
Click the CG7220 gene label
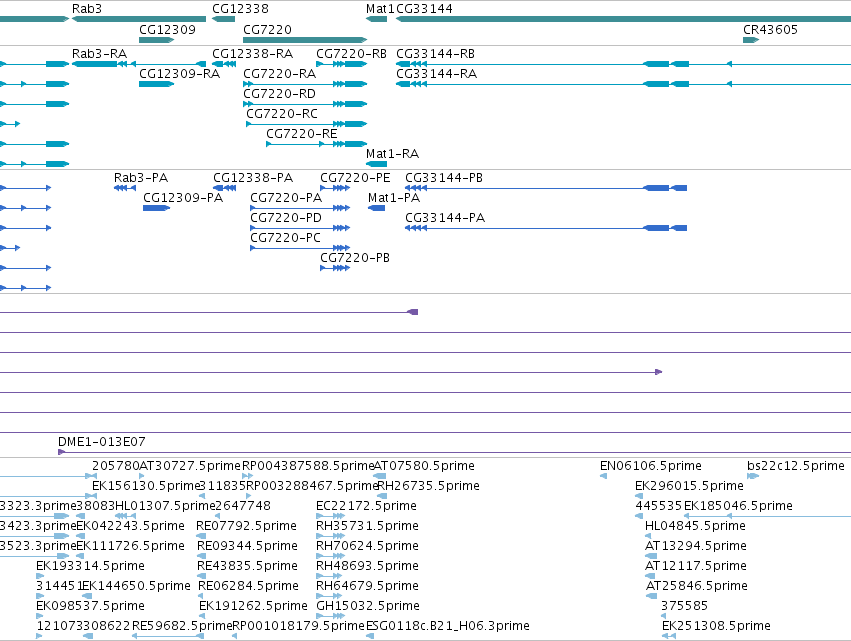(267, 29)
